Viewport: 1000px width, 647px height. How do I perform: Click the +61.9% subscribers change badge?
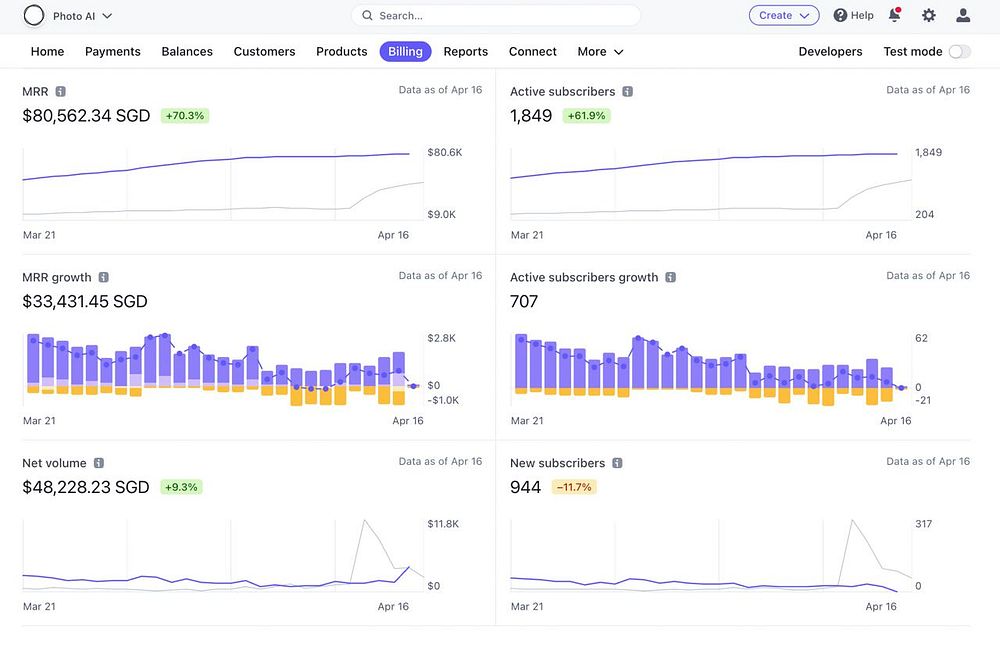point(586,115)
